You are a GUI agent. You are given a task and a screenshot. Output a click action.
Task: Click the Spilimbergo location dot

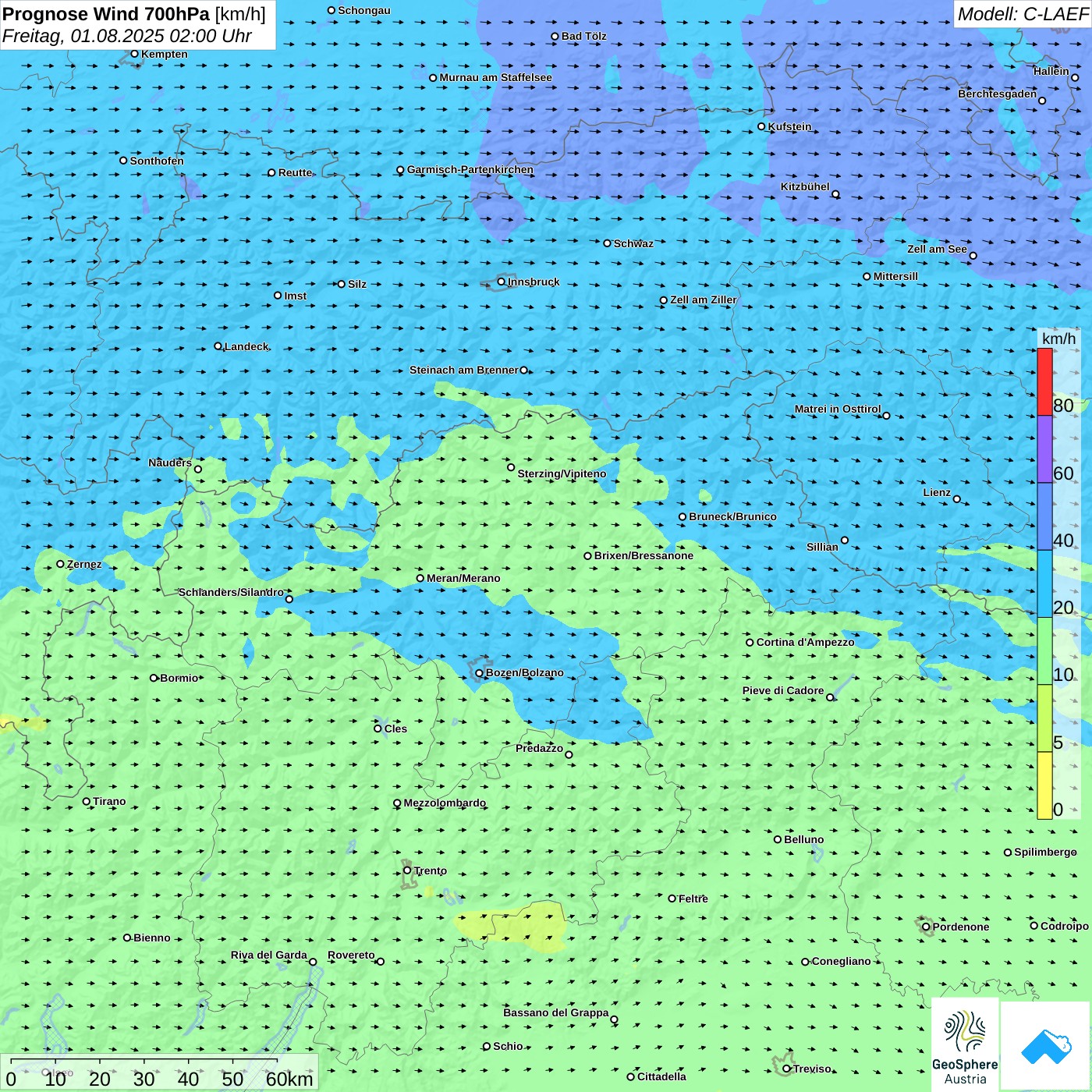pyautogui.click(x=1008, y=853)
